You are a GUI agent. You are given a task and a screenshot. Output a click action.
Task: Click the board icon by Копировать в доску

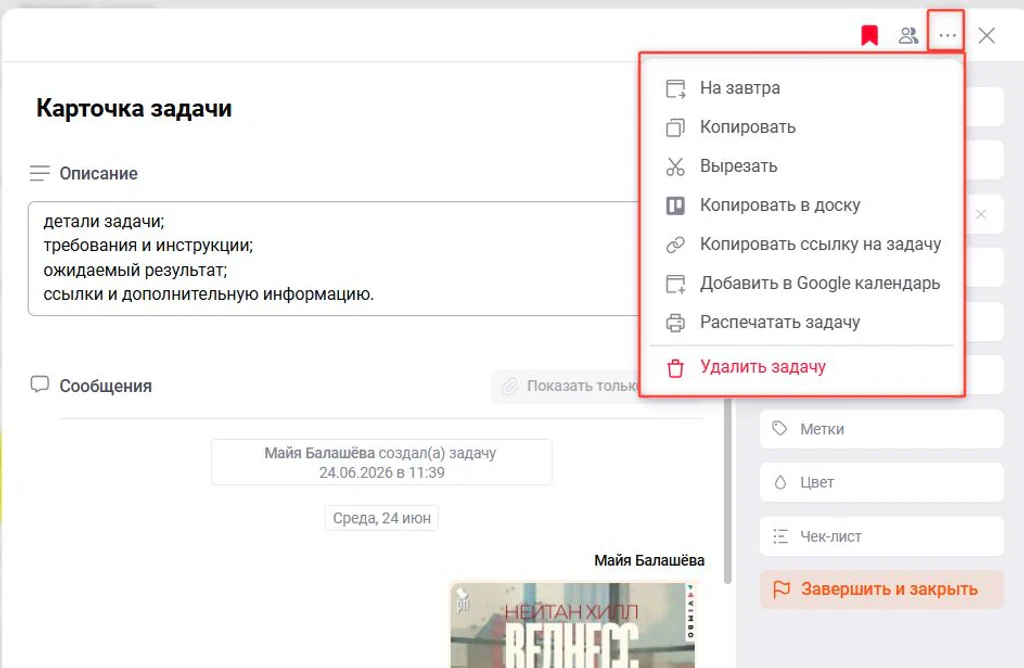[675, 206]
